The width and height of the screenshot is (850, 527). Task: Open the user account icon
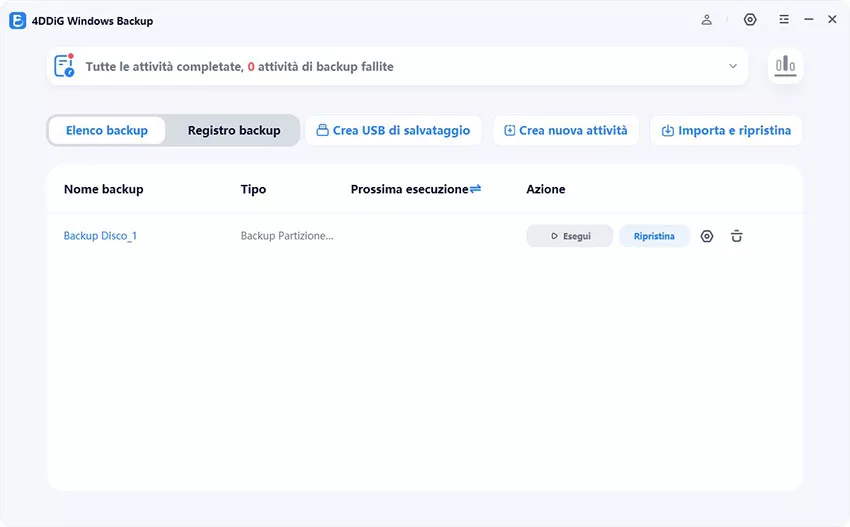coord(707,20)
